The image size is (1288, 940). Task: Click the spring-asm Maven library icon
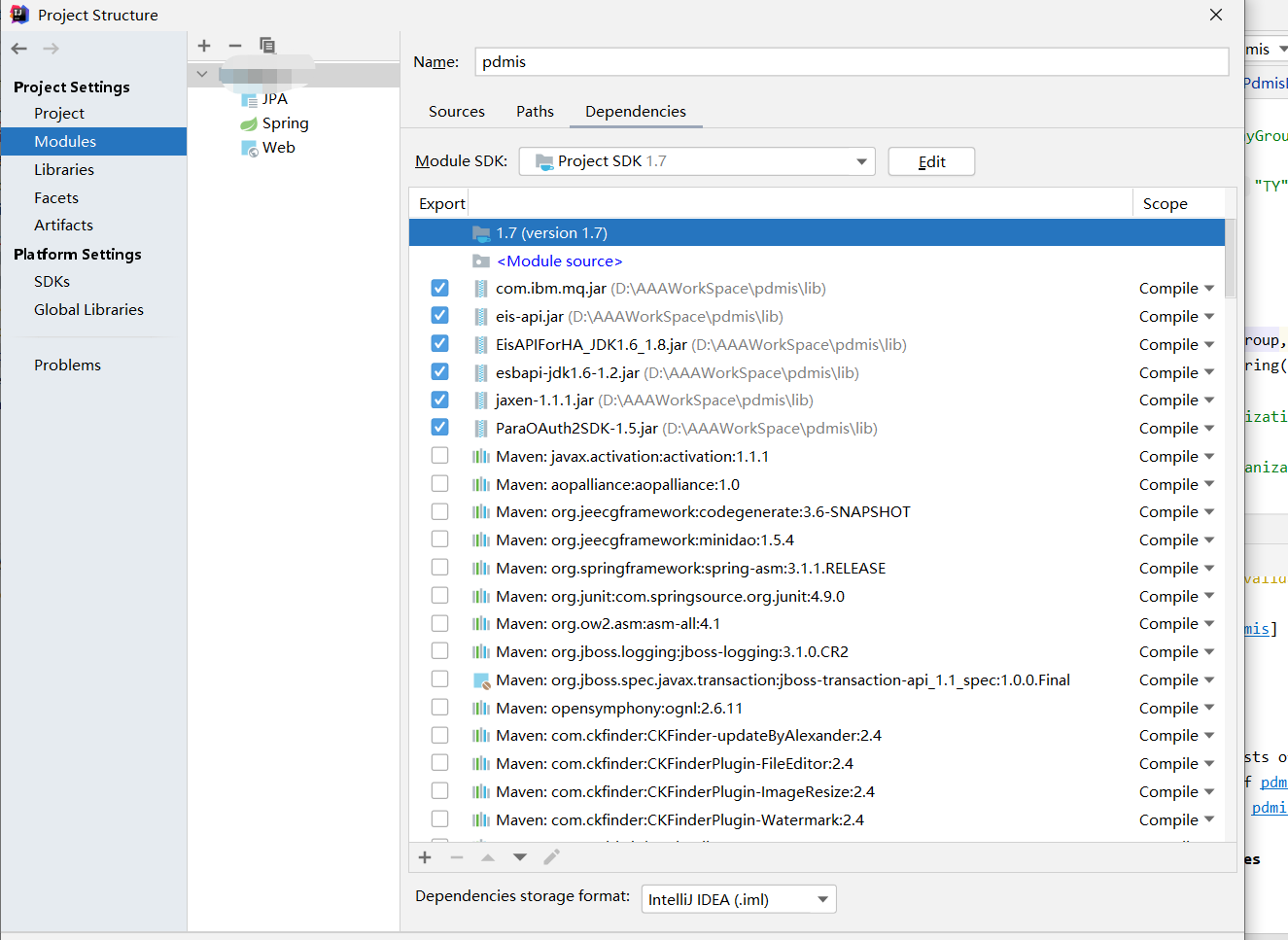pyautogui.click(x=481, y=569)
